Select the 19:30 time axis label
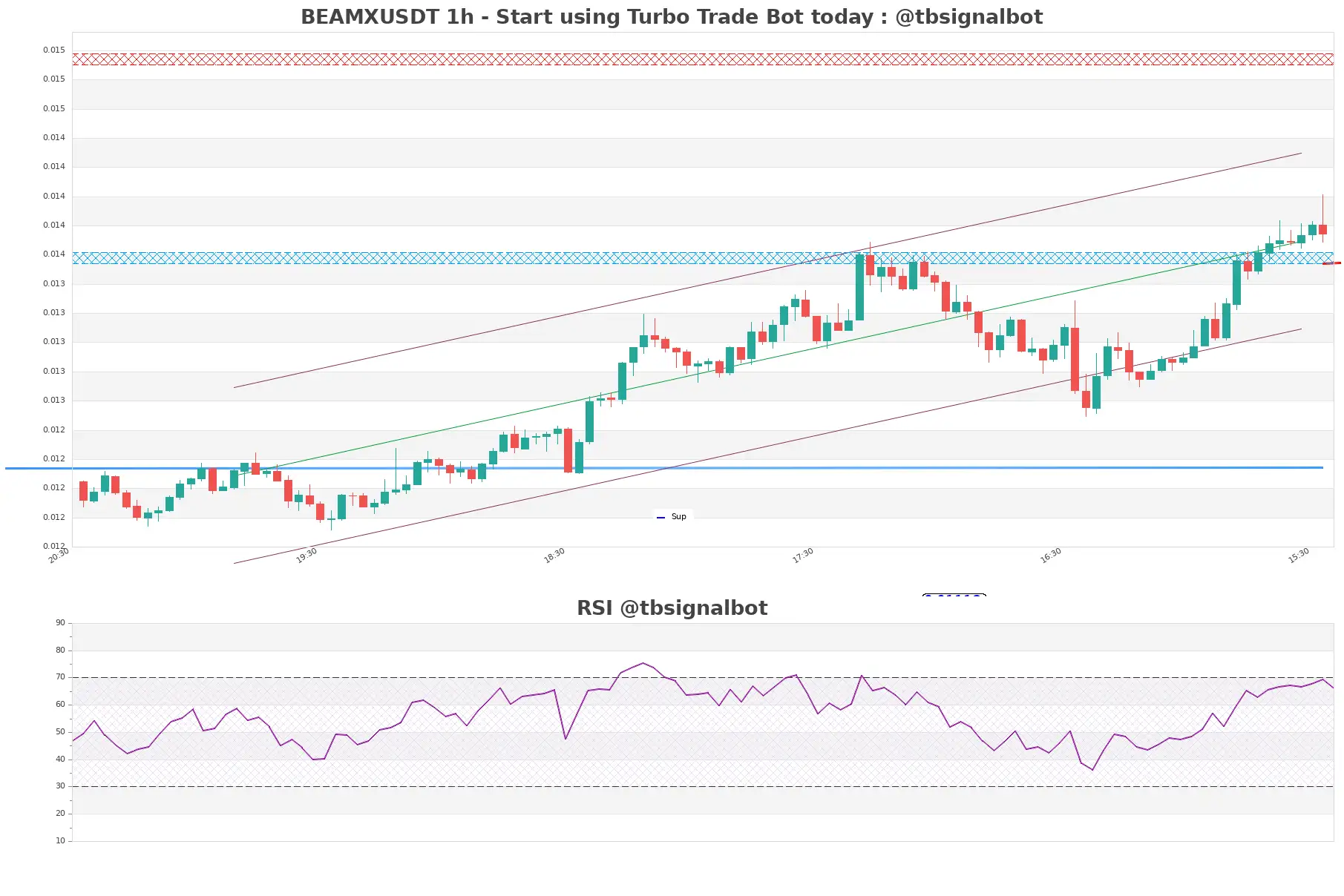 pyautogui.click(x=307, y=556)
